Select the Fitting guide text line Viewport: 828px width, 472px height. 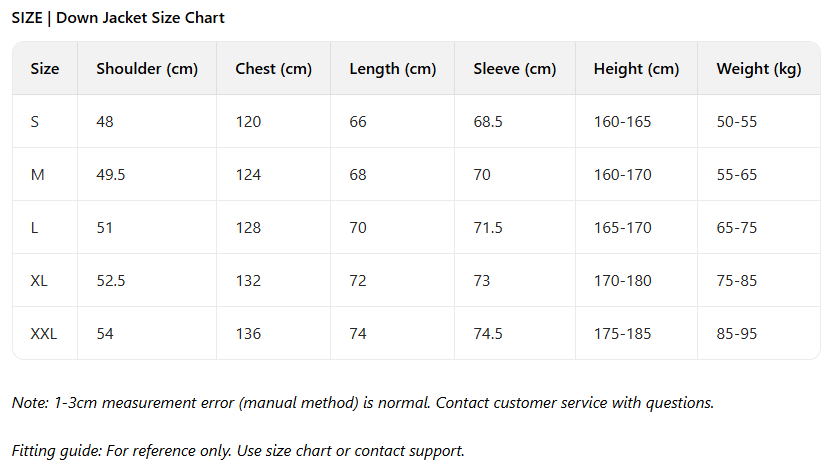(238, 451)
